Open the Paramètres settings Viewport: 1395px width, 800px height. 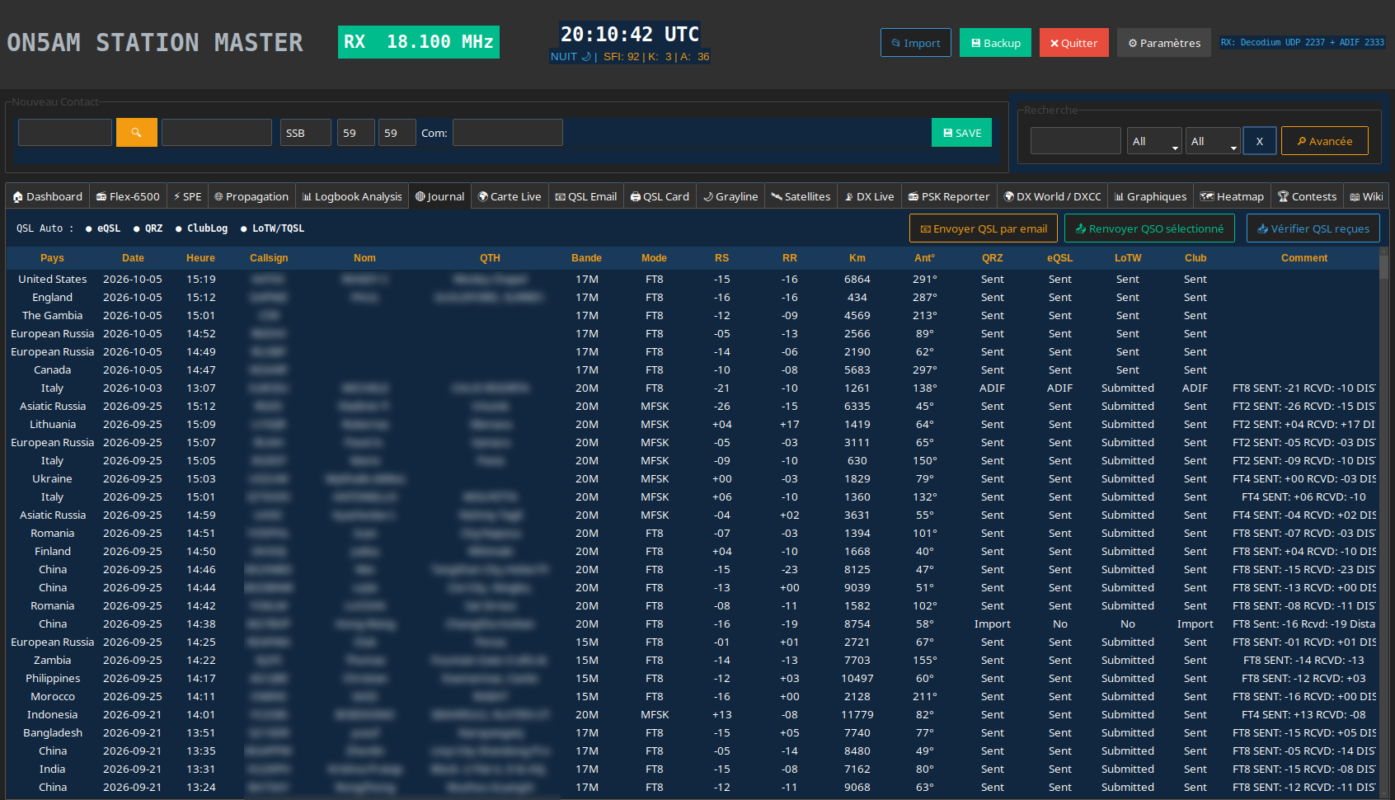click(1164, 43)
